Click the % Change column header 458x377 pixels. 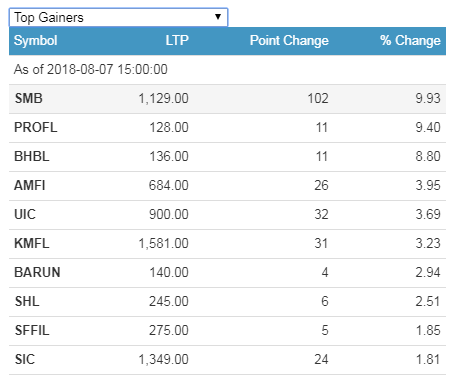tap(410, 41)
